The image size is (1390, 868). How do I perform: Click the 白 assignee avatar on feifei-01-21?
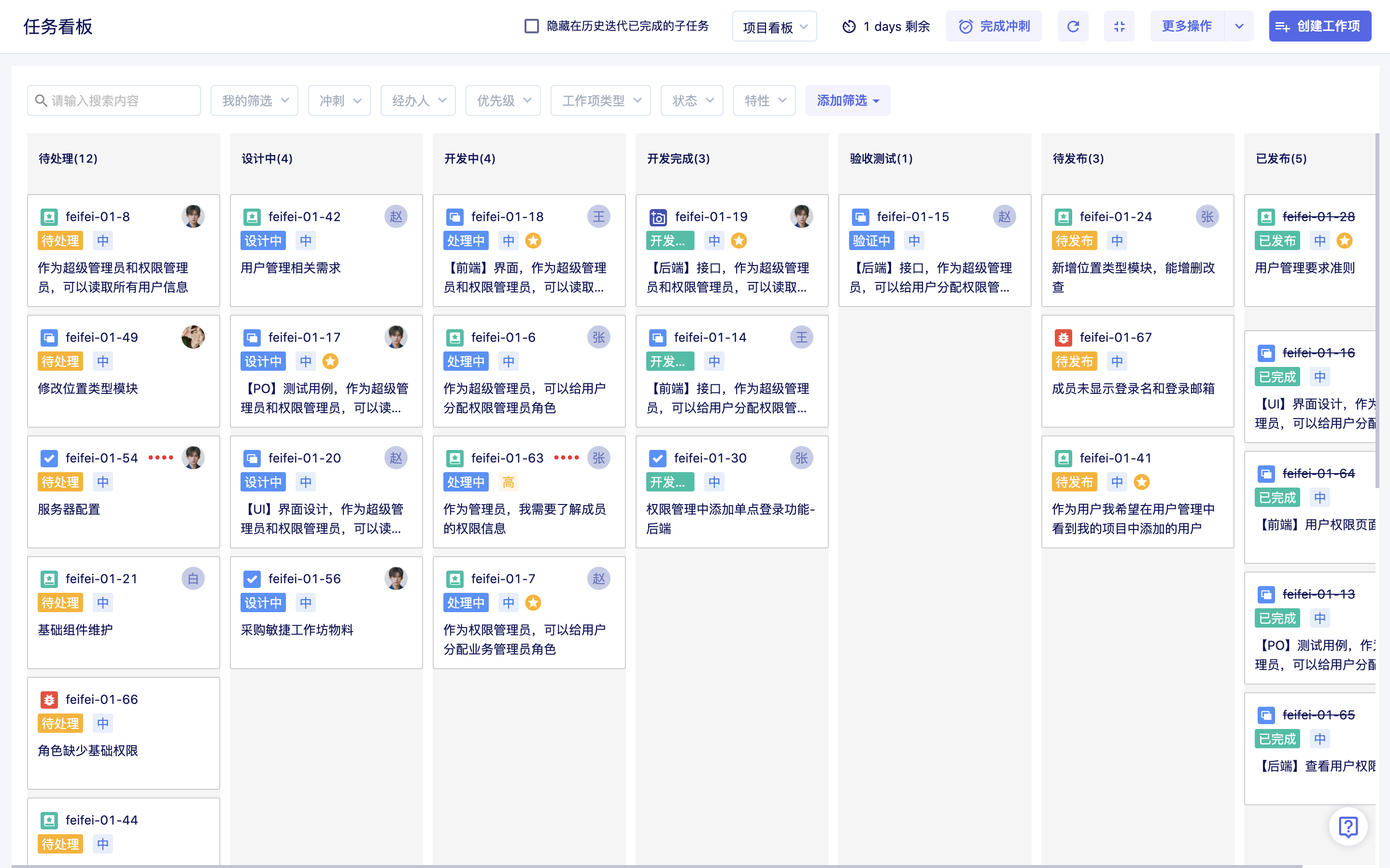coord(193,579)
